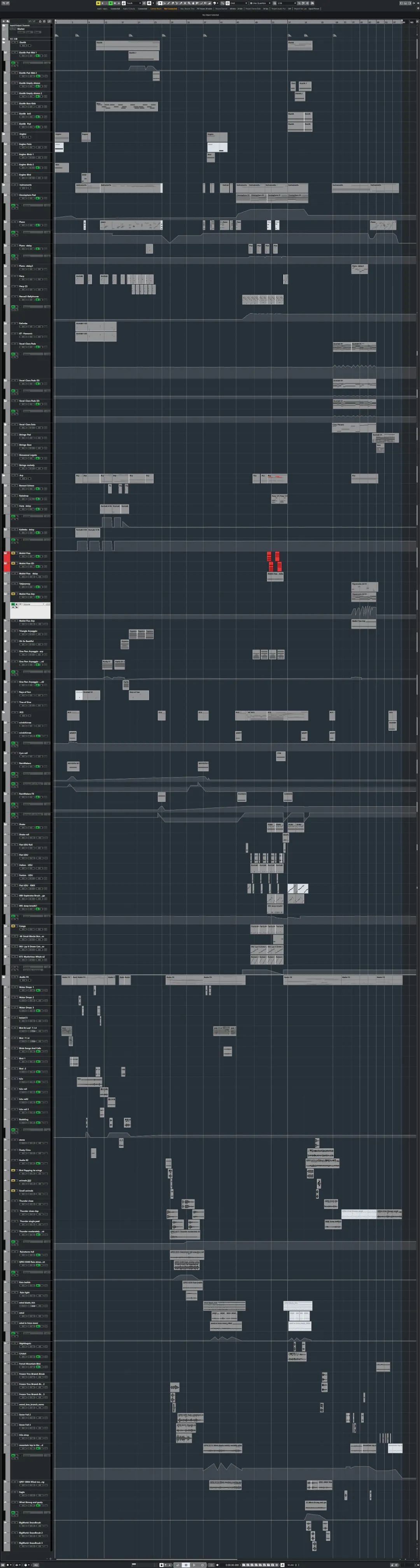This screenshot has height=1568, width=420.
Task: Collapse the Input/Output Channels folder
Action: [3, 26]
